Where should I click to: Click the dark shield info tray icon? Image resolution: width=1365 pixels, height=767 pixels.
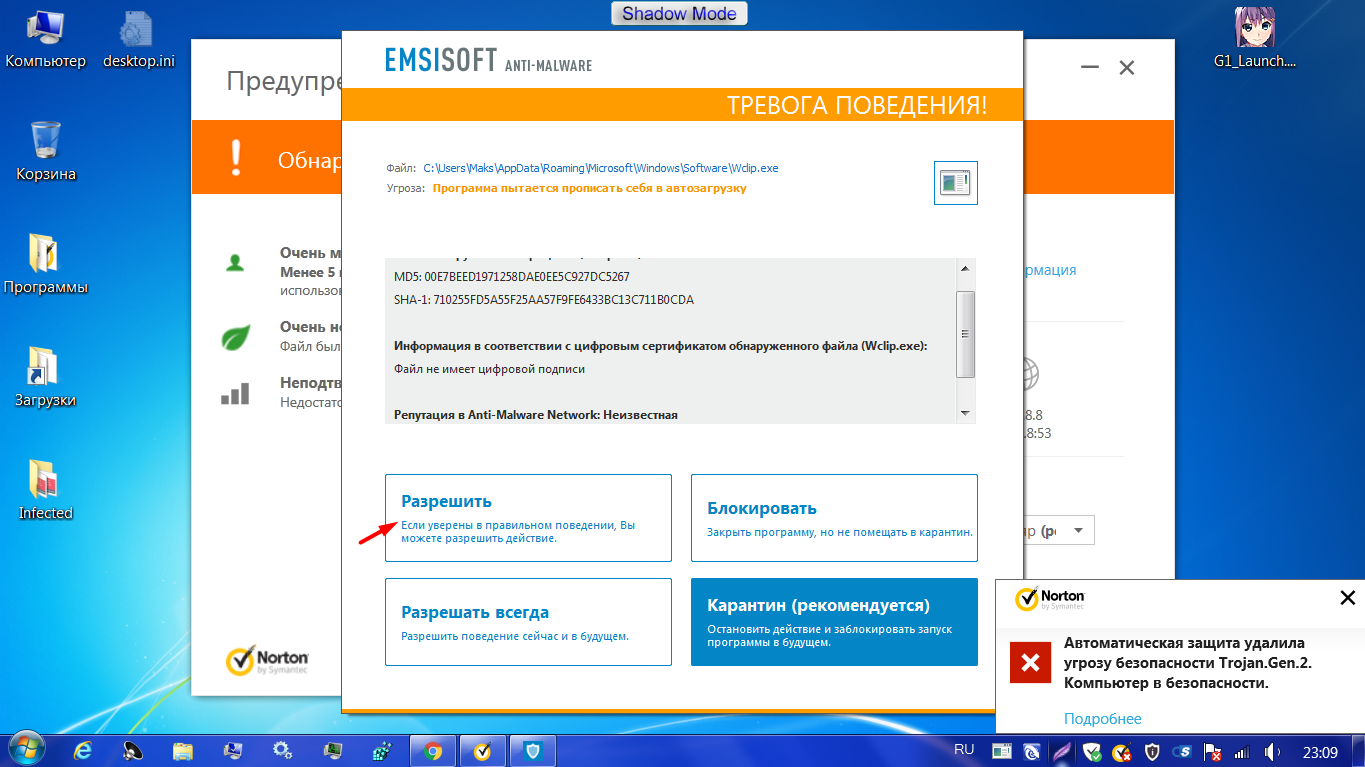pyautogui.click(x=1152, y=750)
